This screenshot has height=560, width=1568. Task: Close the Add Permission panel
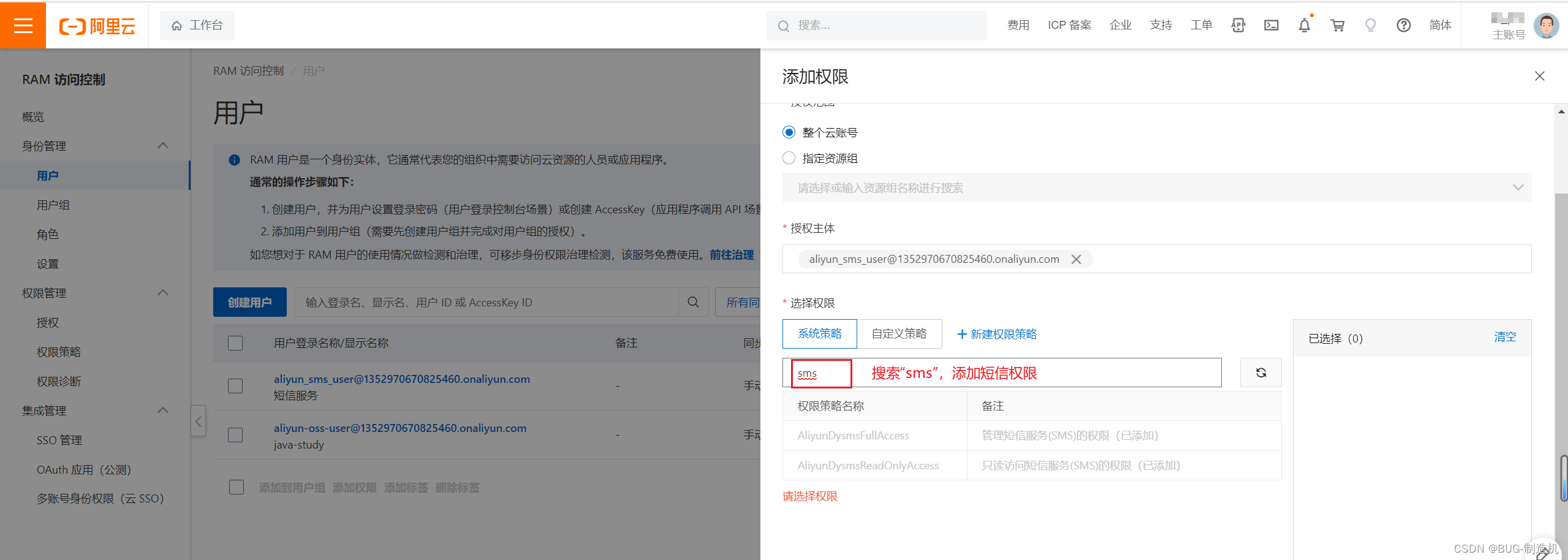[x=1539, y=76]
